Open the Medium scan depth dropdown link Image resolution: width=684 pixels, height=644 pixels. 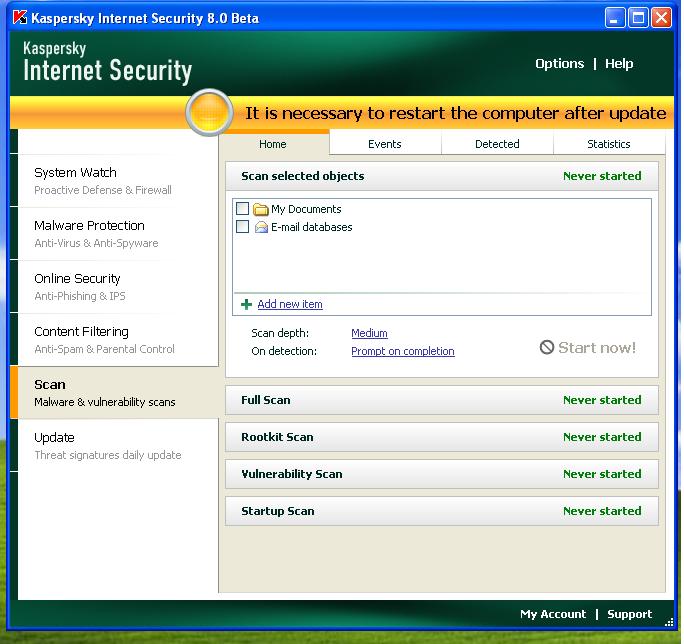coord(369,333)
